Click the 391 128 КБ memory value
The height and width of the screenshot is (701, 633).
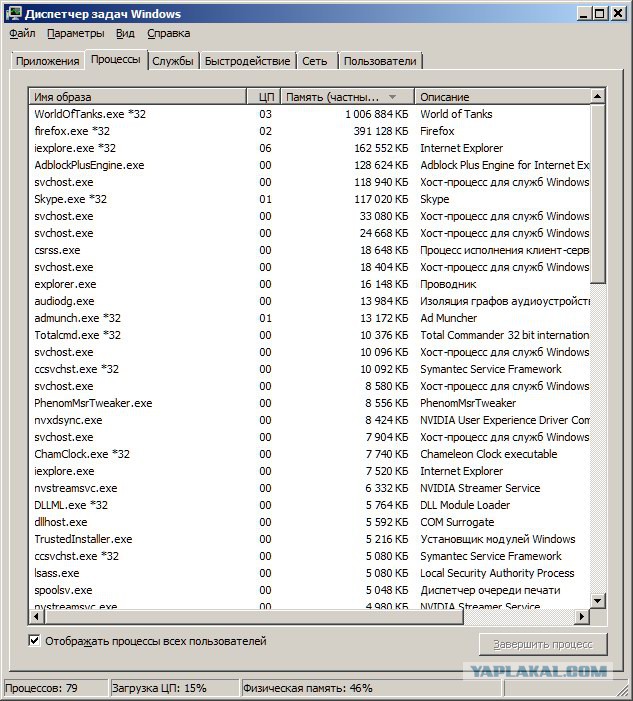click(x=381, y=131)
